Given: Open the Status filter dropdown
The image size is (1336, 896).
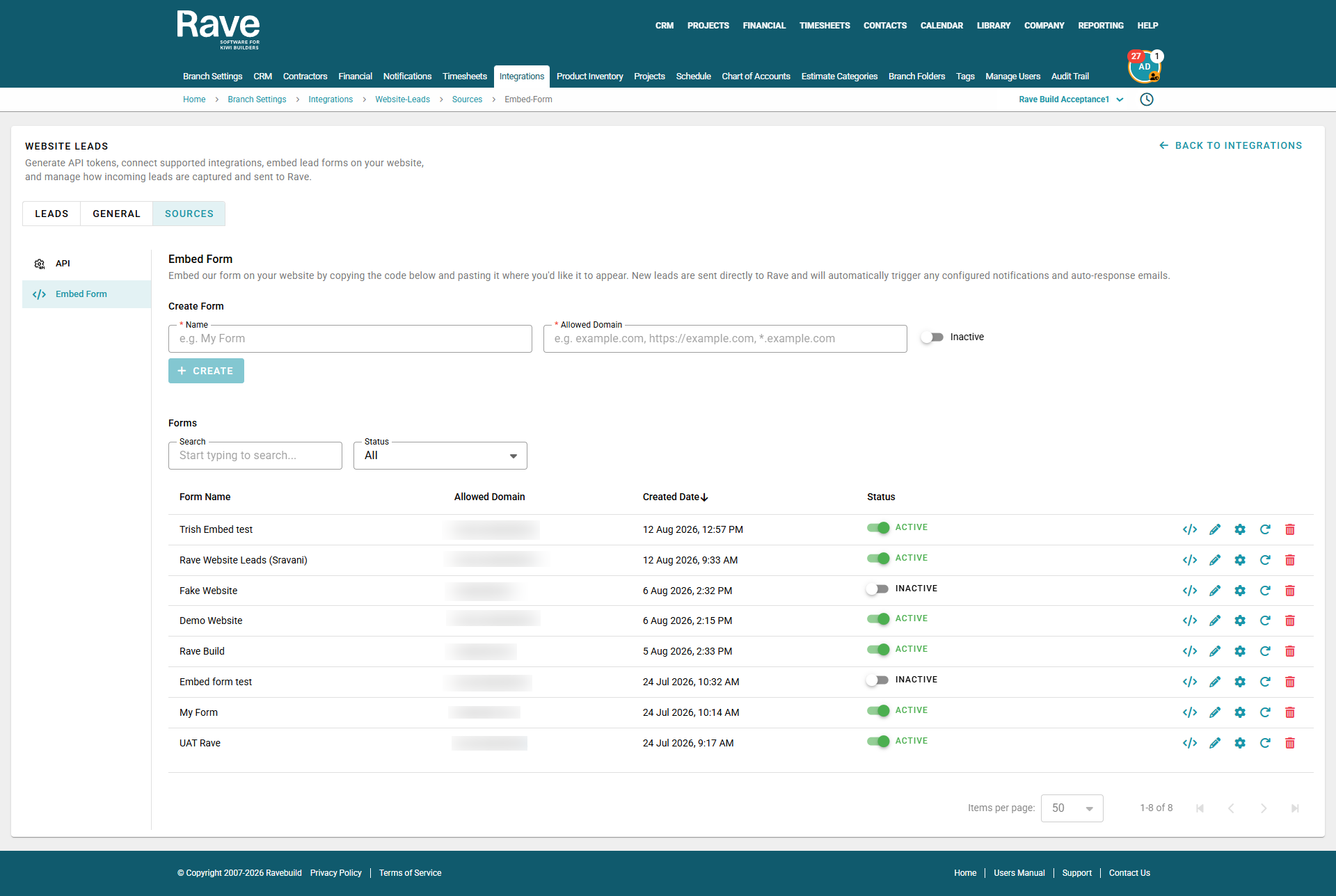Looking at the screenshot, I should [440, 456].
